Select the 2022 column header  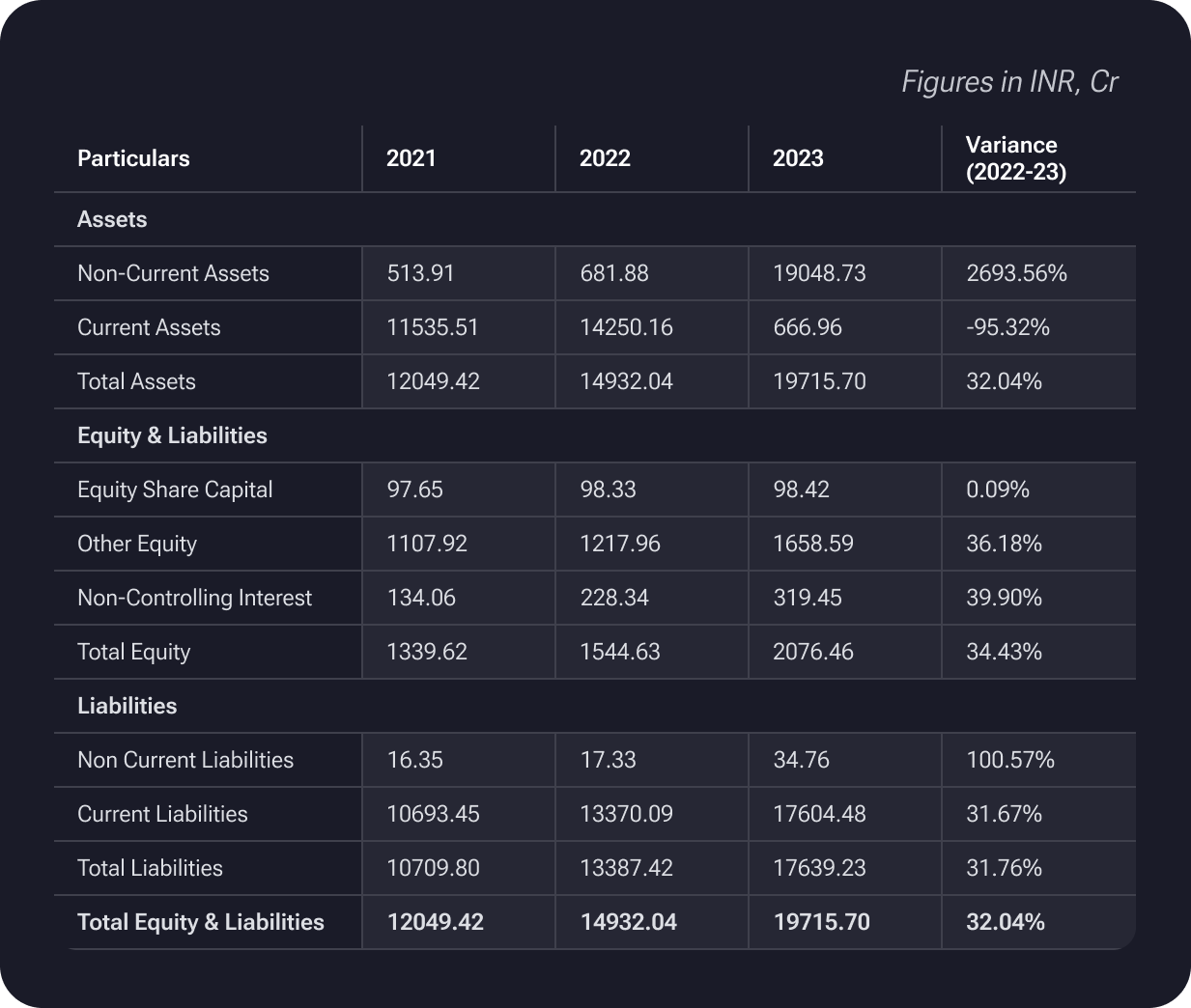pyautogui.click(x=605, y=158)
